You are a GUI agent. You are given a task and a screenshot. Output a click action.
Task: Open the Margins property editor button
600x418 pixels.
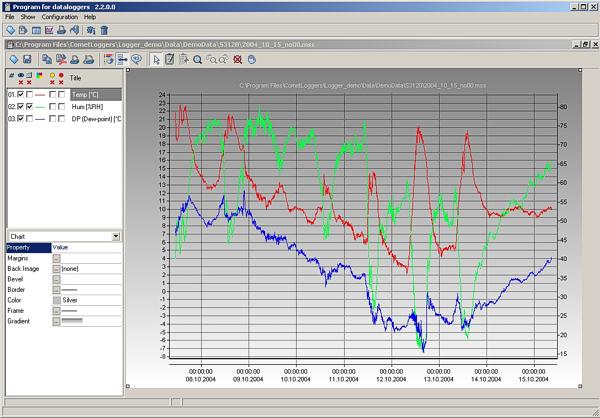click(x=57, y=258)
